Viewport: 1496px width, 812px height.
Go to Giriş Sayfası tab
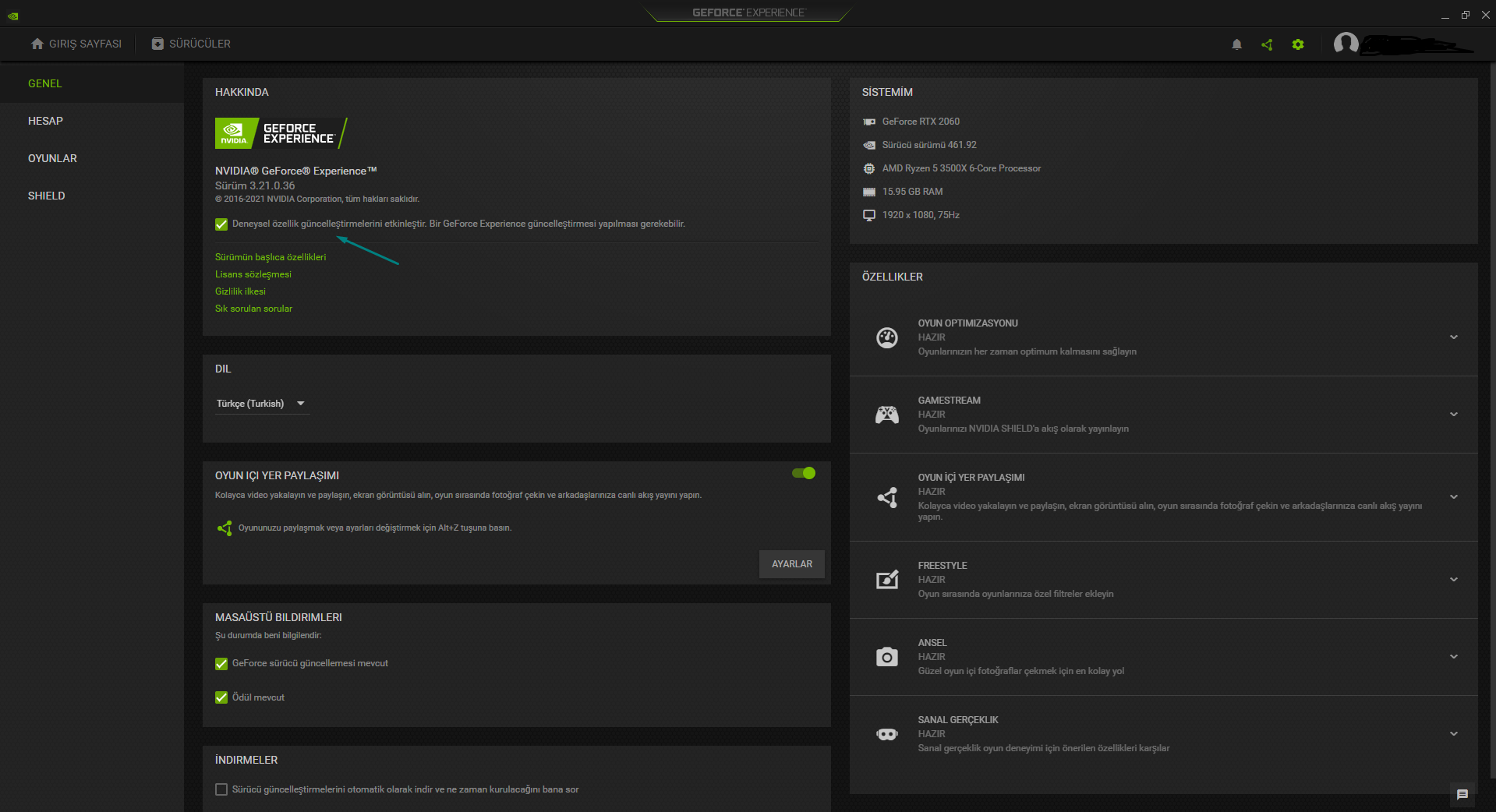pos(76,44)
